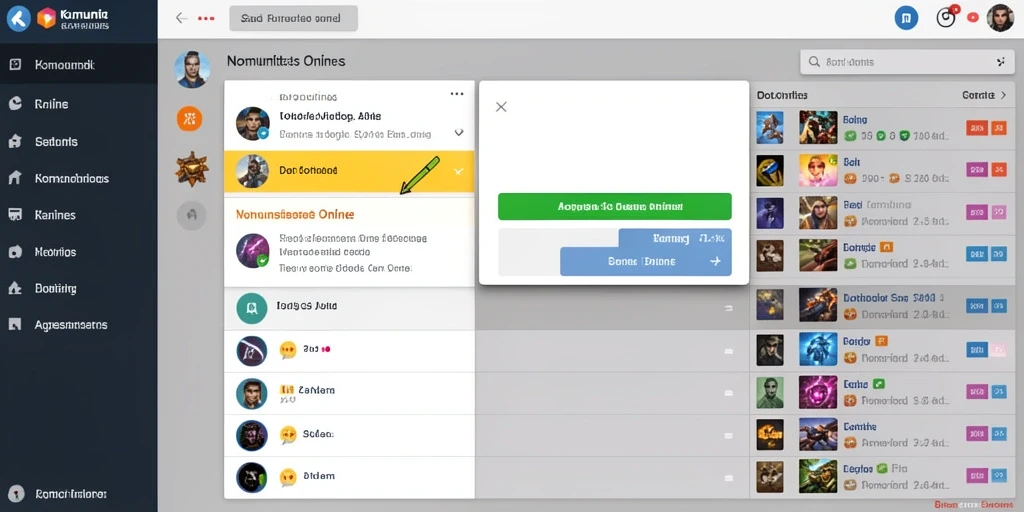Expand the 'Gornte' chevron link
Image resolution: width=1024 pixels, height=512 pixels.
coord(984,95)
